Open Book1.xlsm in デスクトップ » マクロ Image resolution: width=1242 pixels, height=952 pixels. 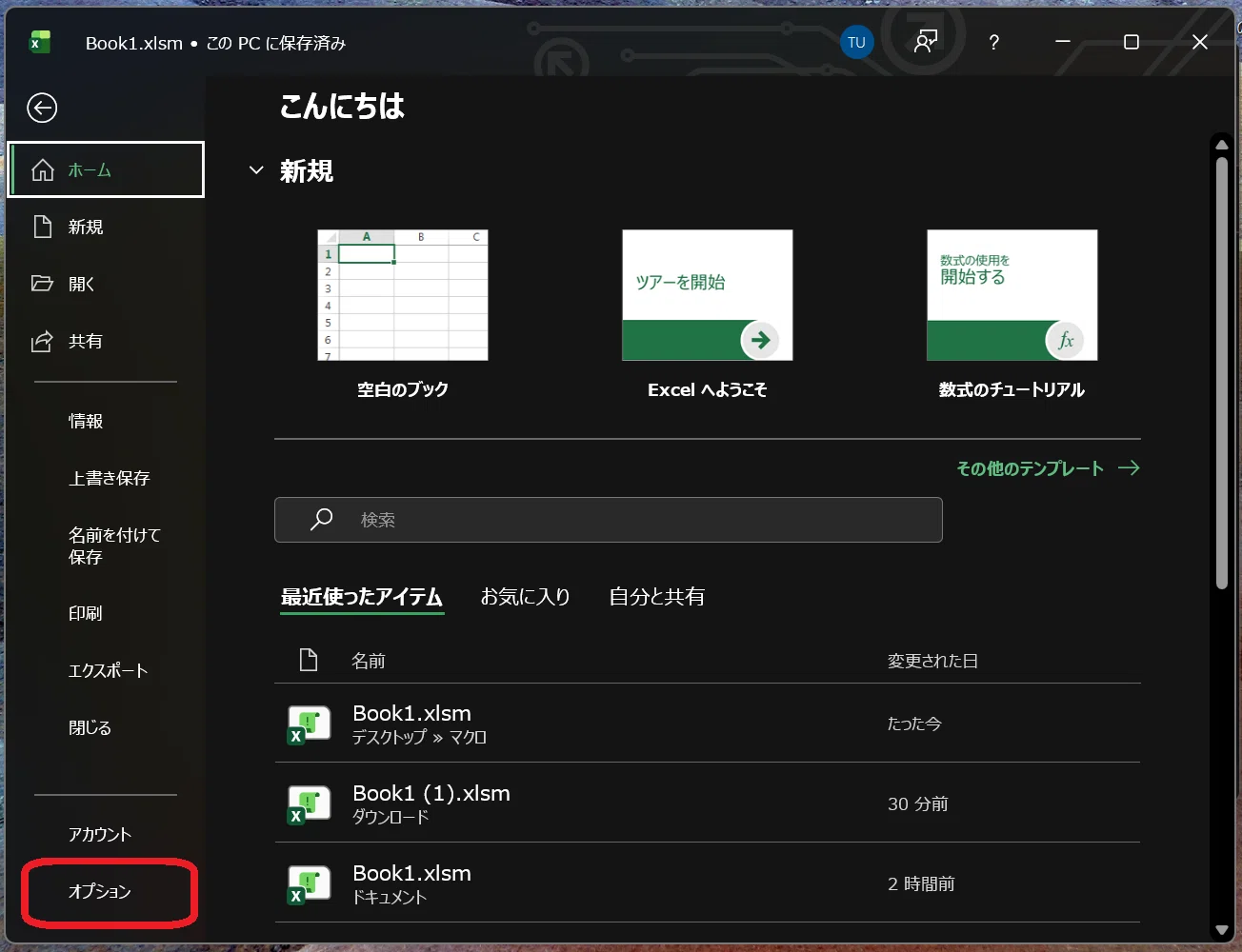tap(708, 724)
